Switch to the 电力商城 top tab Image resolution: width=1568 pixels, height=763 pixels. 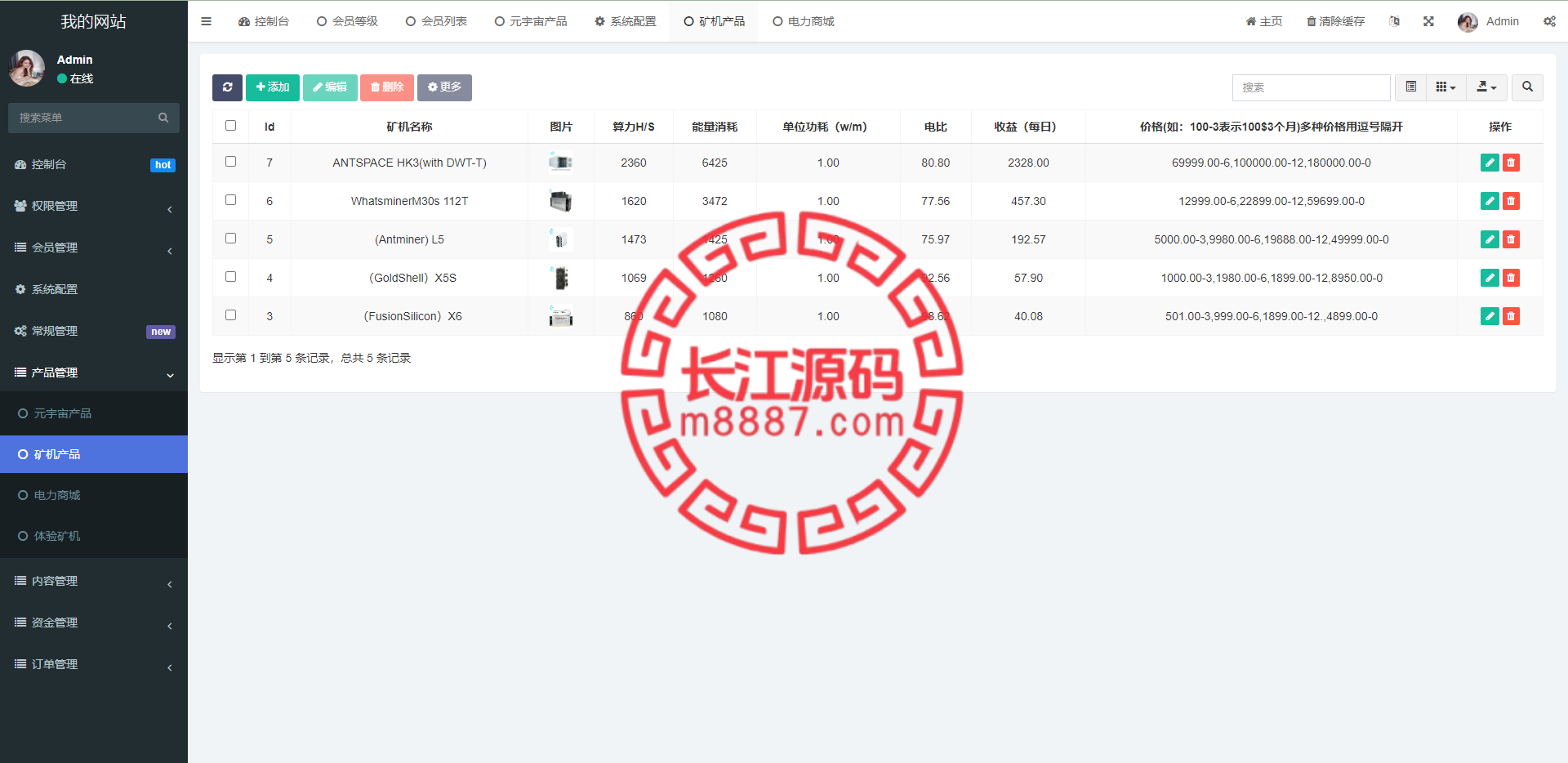pos(804,21)
